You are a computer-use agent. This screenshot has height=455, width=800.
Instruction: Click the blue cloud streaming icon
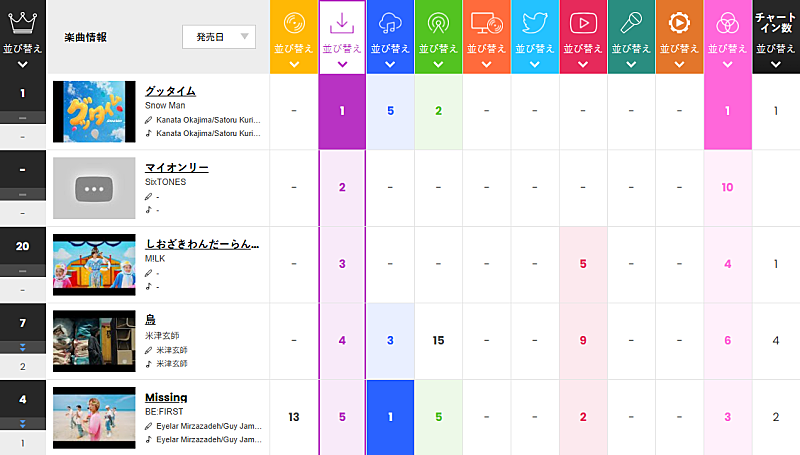390,23
